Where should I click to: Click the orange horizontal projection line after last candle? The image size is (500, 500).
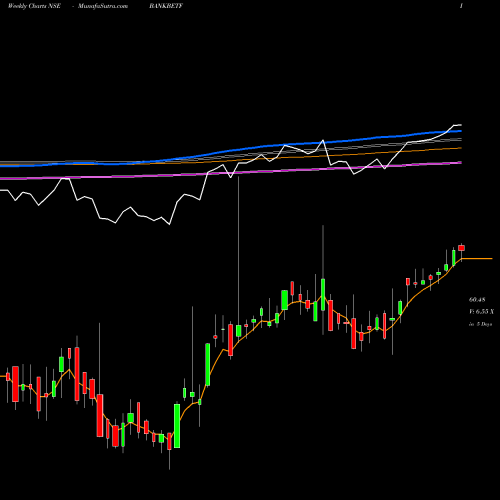pos(477,258)
